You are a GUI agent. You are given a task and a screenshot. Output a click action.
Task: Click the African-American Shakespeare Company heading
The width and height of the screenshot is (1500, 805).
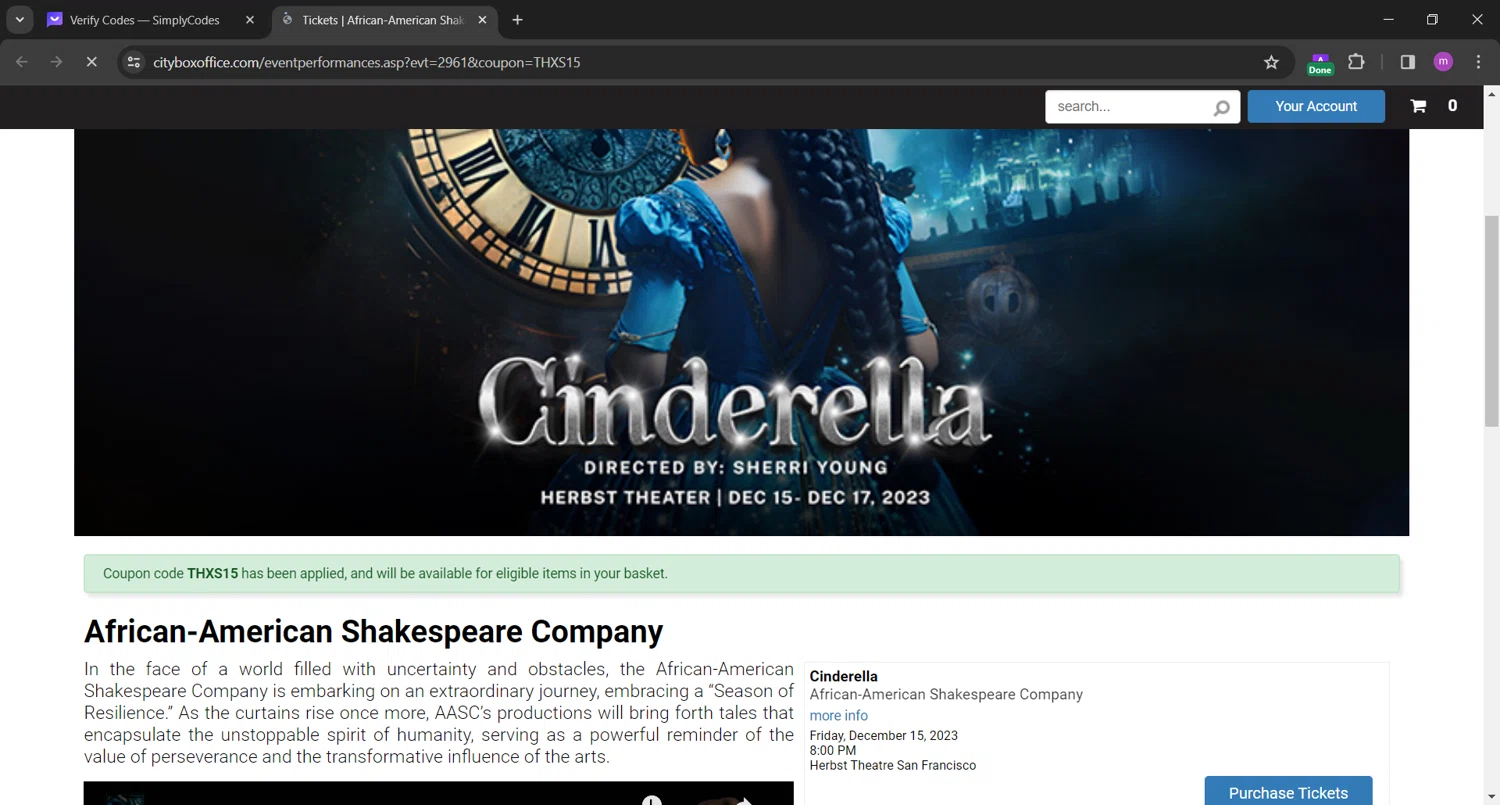pyautogui.click(x=373, y=632)
